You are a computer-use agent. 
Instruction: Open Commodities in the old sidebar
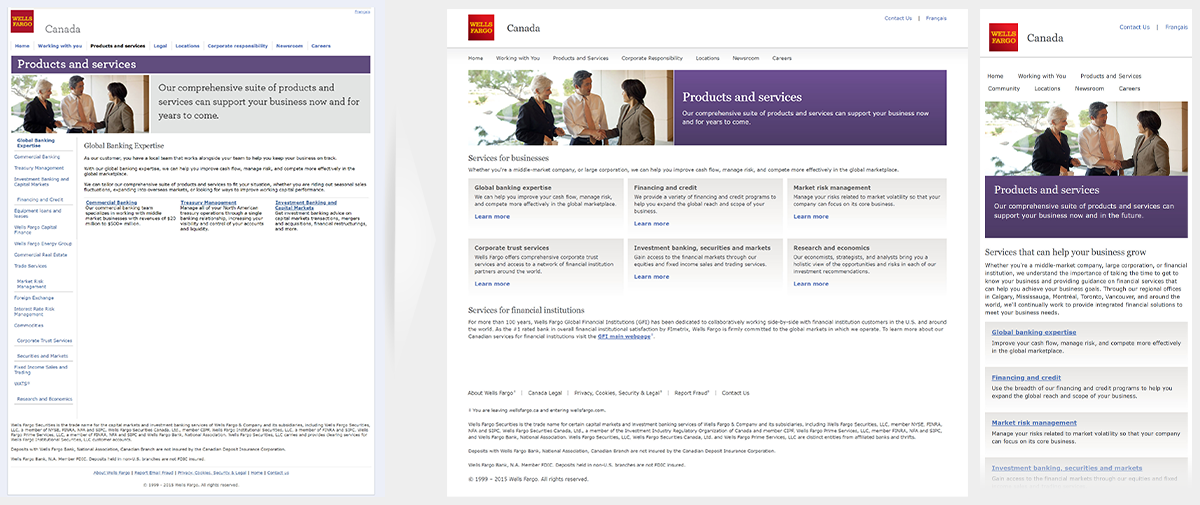point(29,326)
